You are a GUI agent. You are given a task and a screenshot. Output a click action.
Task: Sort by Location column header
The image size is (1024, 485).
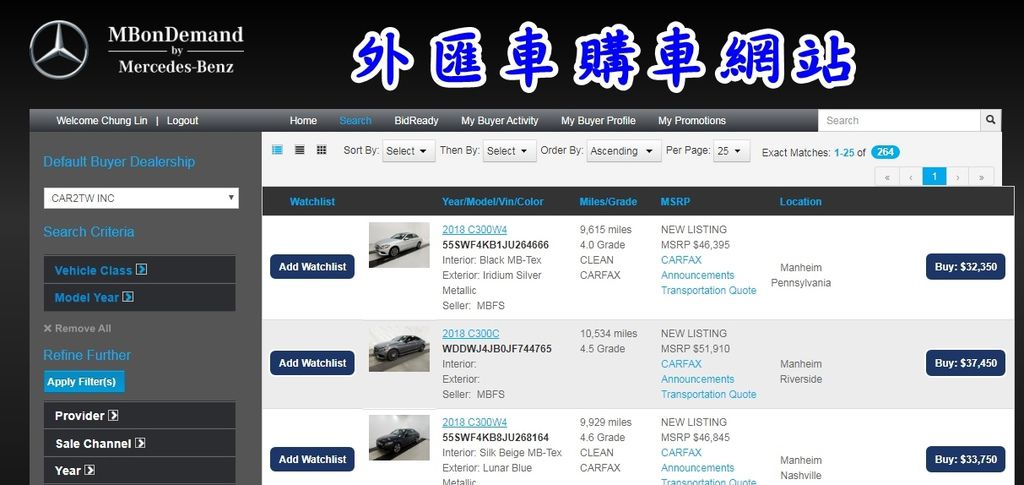pos(801,202)
